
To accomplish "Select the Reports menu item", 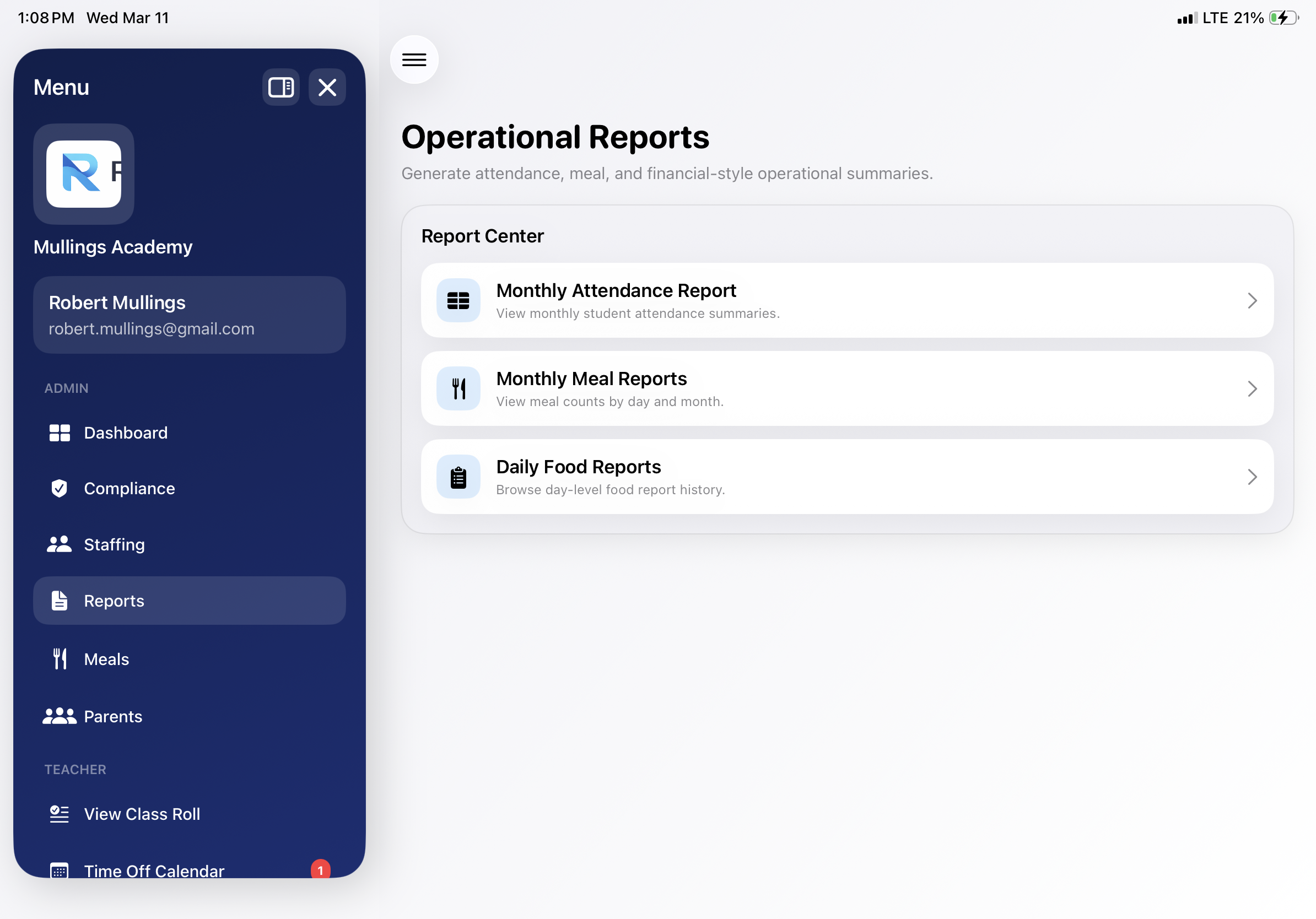I will [x=189, y=601].
